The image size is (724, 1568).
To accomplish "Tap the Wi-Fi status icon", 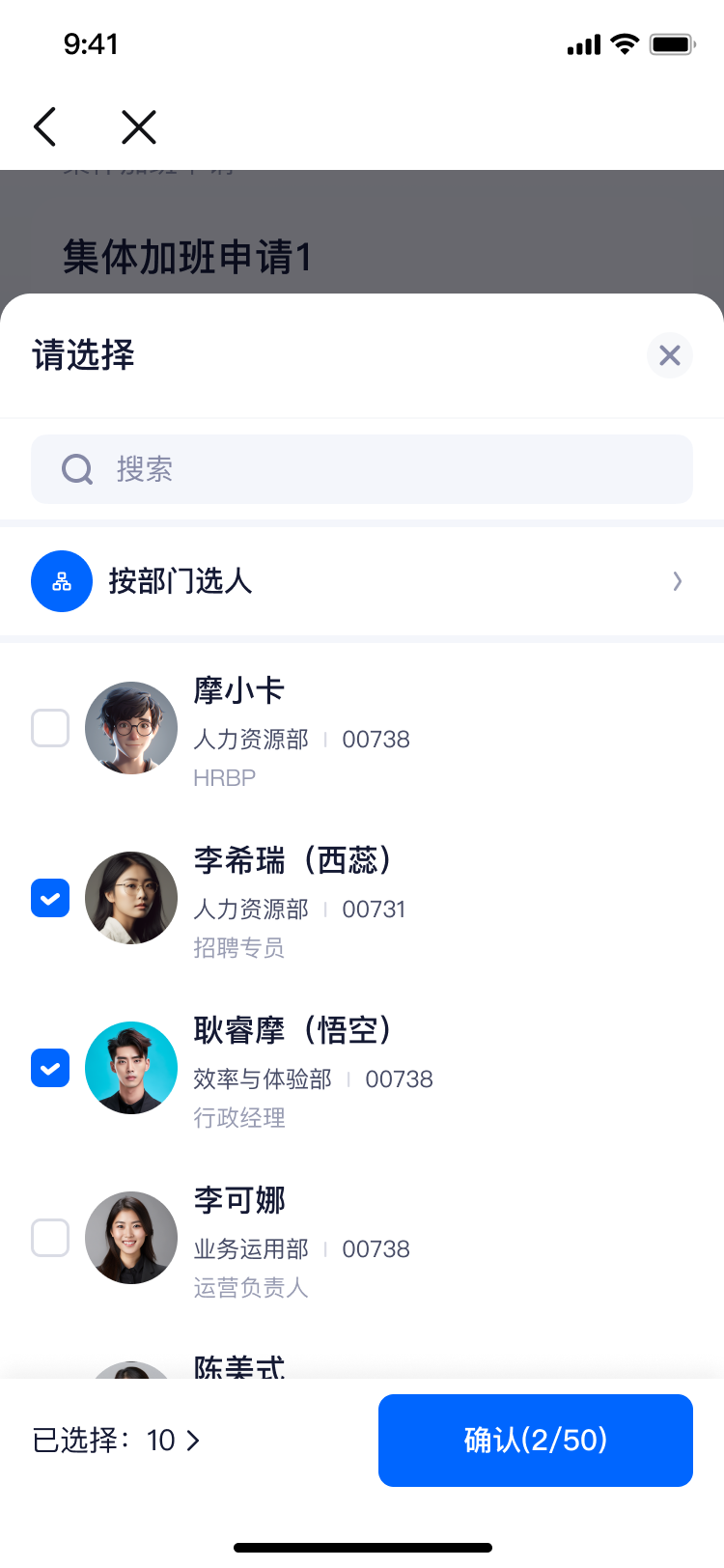I will [626, 44].
